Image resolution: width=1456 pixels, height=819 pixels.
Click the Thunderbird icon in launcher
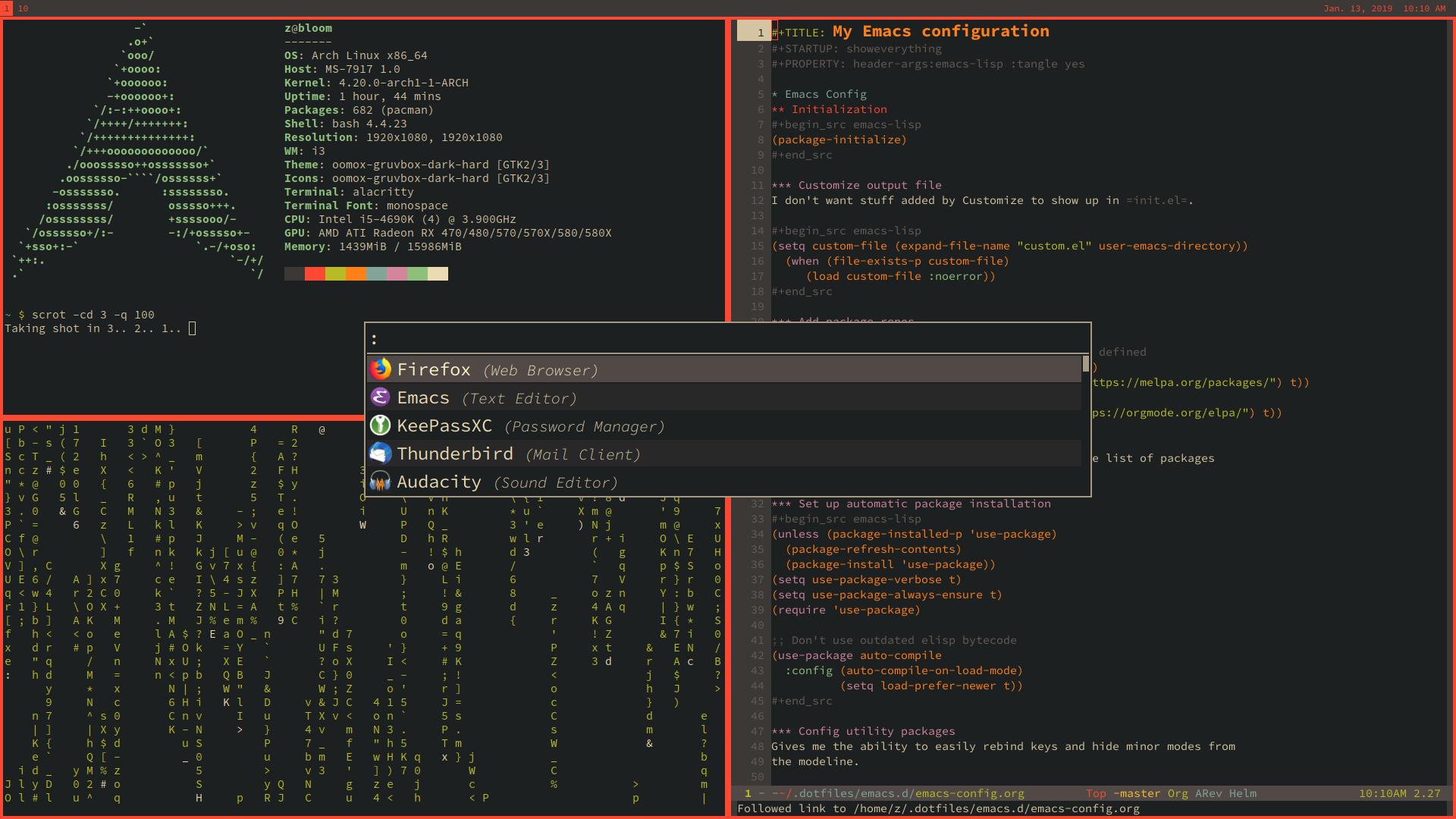[x=380, y=453]
